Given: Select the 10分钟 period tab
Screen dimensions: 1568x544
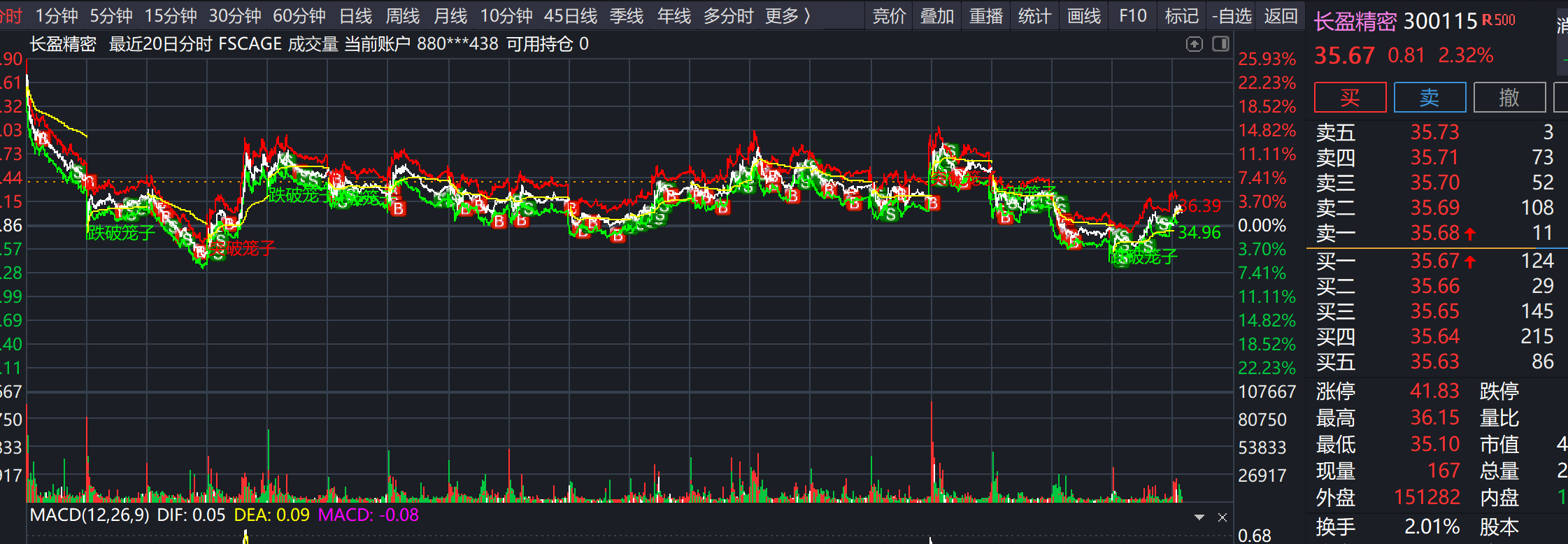Looking at the screenshot, I should pyautogui.click(x=506, y=15).
